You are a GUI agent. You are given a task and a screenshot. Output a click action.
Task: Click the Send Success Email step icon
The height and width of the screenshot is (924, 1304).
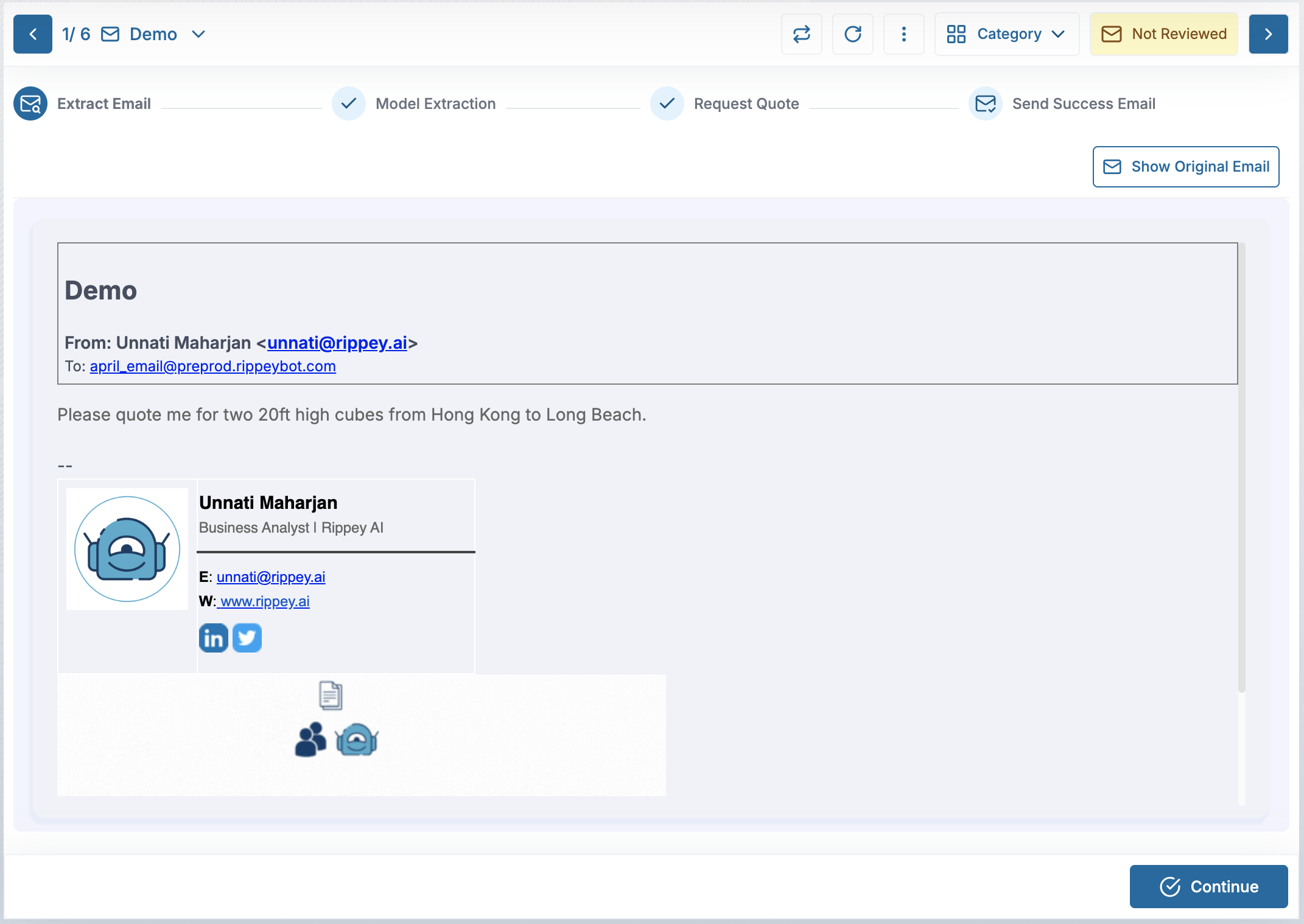985,103
